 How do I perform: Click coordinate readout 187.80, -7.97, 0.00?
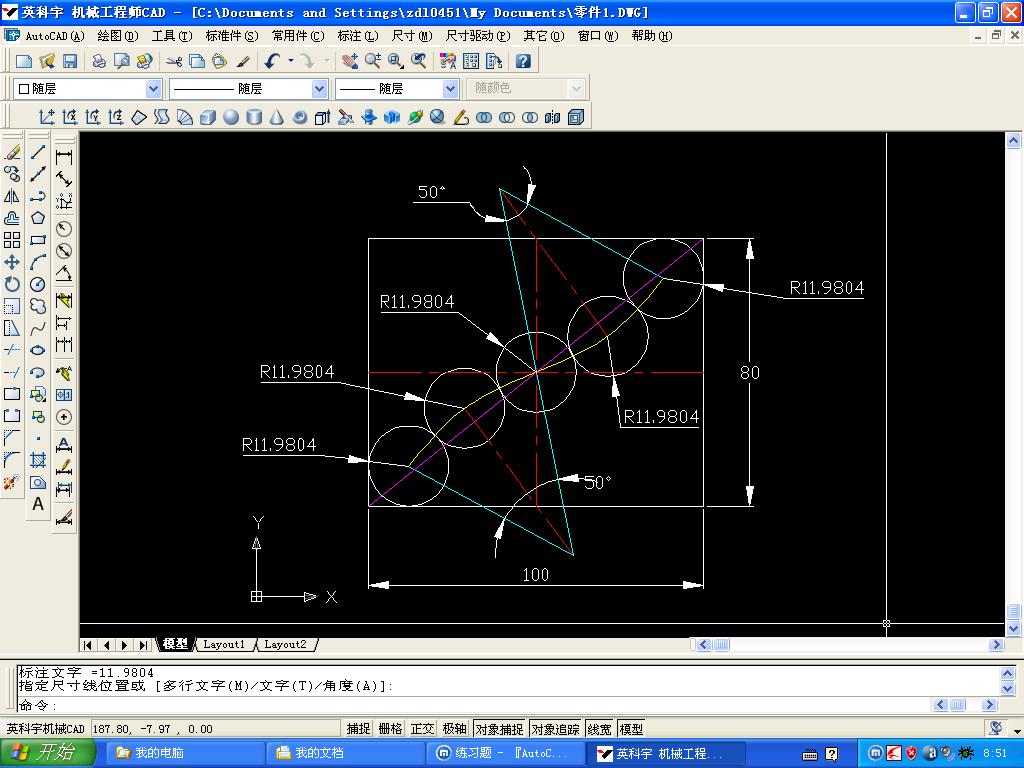coord(153,729)
